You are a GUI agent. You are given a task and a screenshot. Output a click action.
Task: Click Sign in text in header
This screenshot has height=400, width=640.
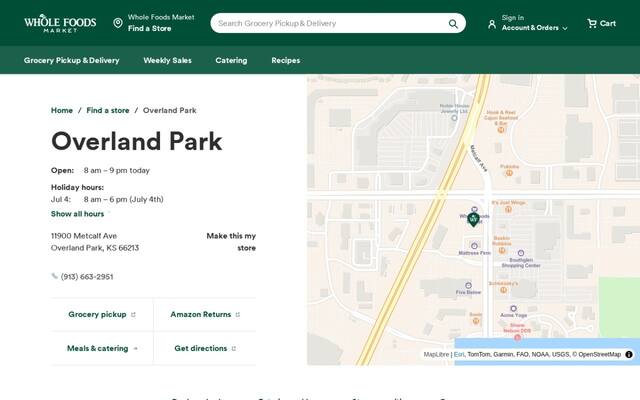pyautogui.click(x=513, y=18)
